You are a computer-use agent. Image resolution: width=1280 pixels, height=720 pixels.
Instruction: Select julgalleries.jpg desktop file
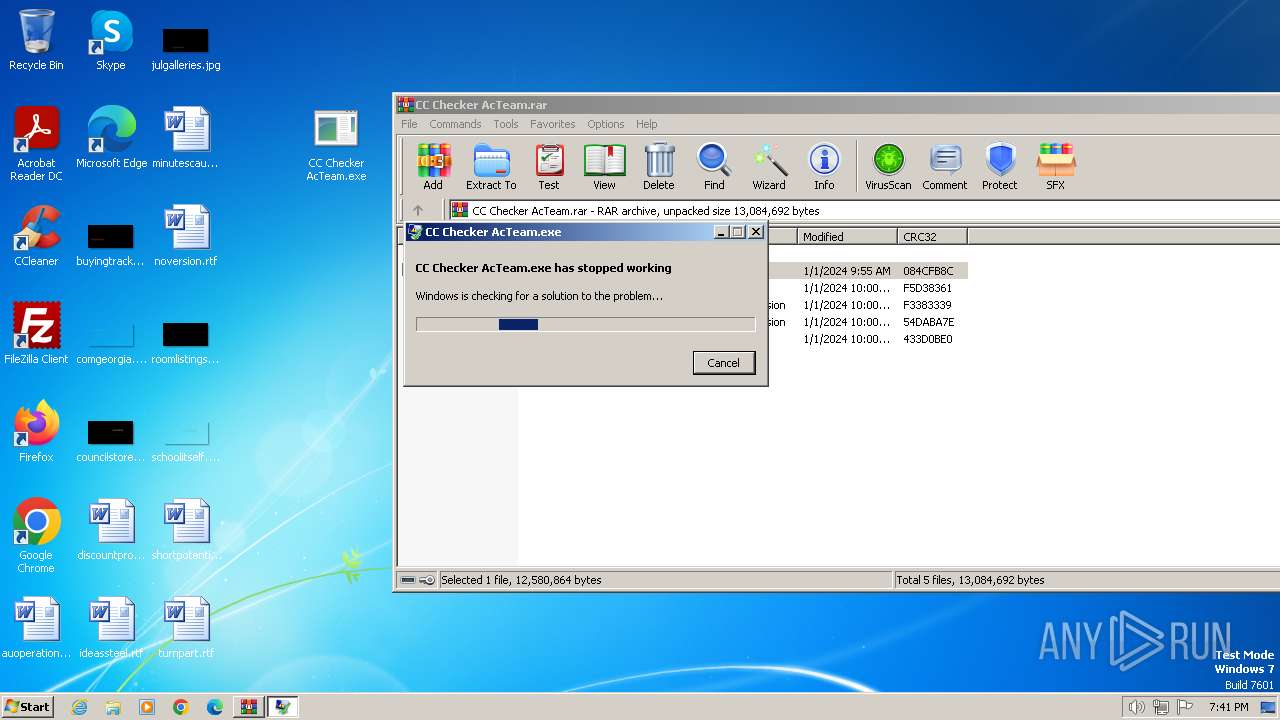pyautogui.click(x=186, y=48)
